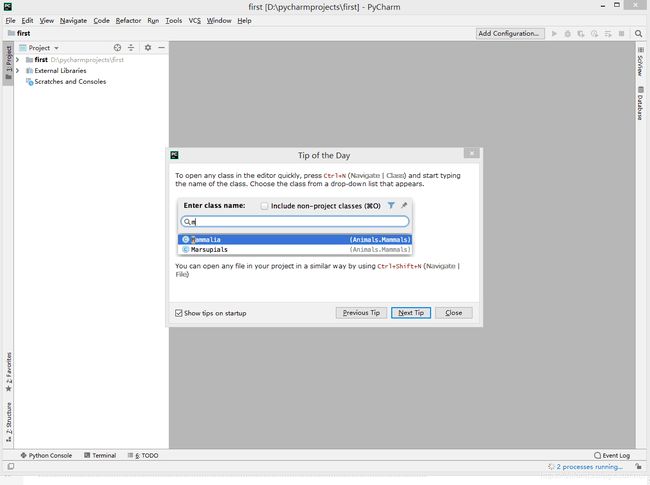Open the Edit menu
The image size is (650, 485).
point(27,20)
